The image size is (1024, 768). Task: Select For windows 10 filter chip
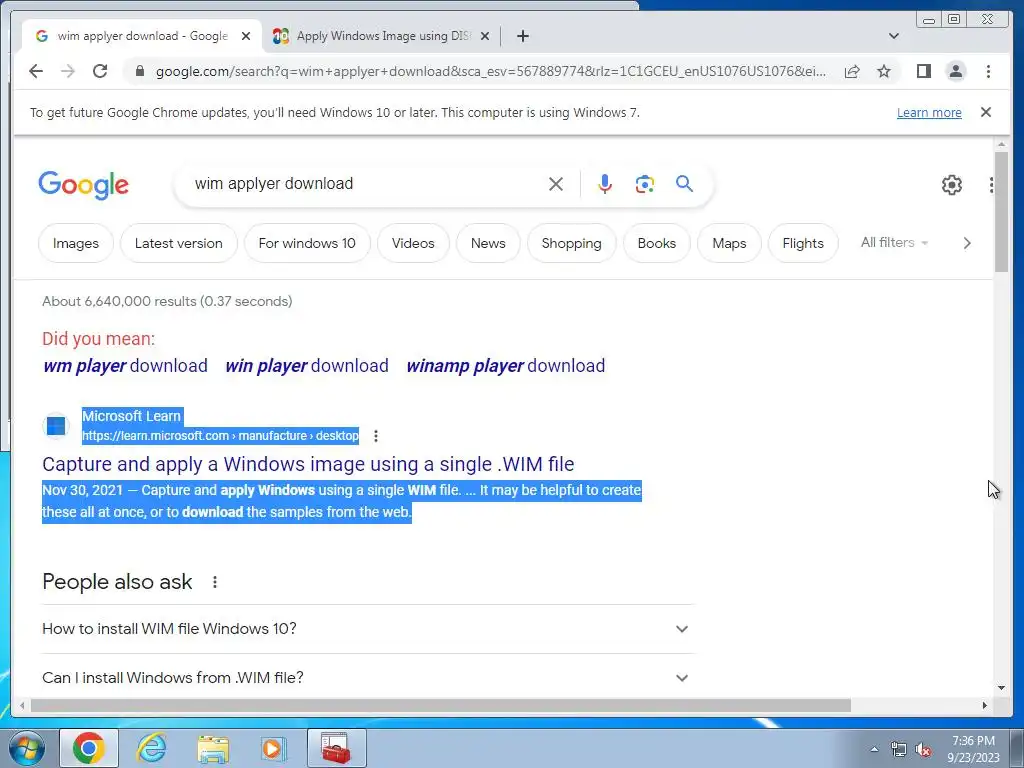pos(307,243)
